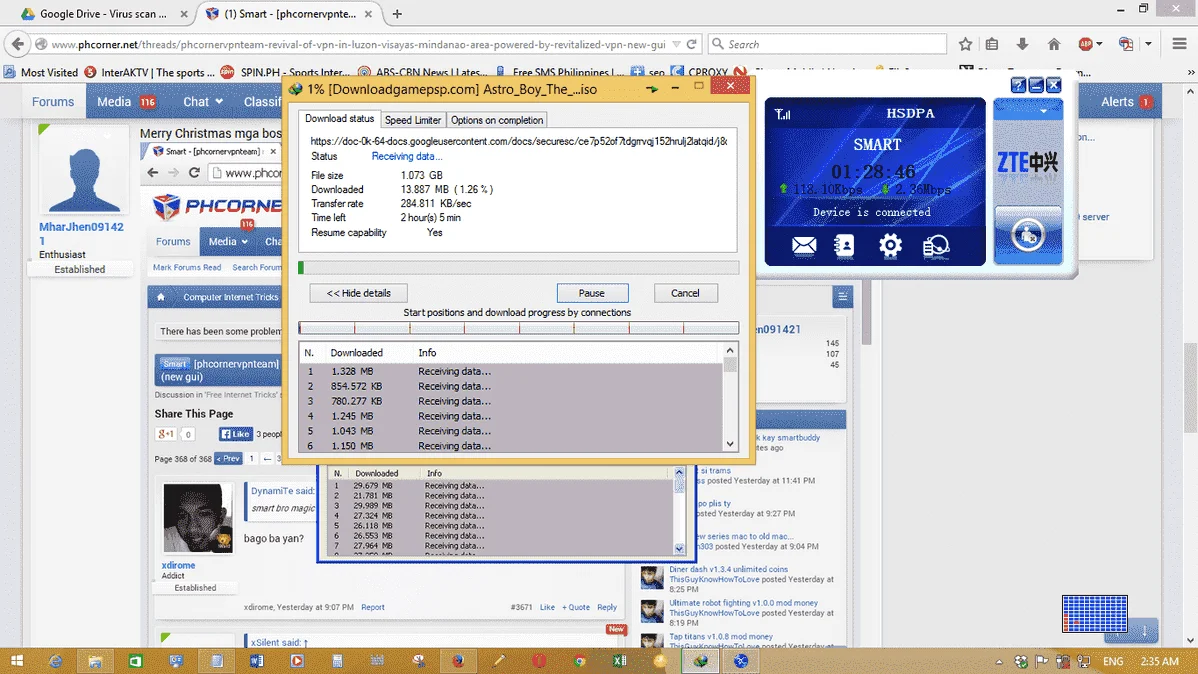Bookmark this page with the star icon

(x=965, y=44)
